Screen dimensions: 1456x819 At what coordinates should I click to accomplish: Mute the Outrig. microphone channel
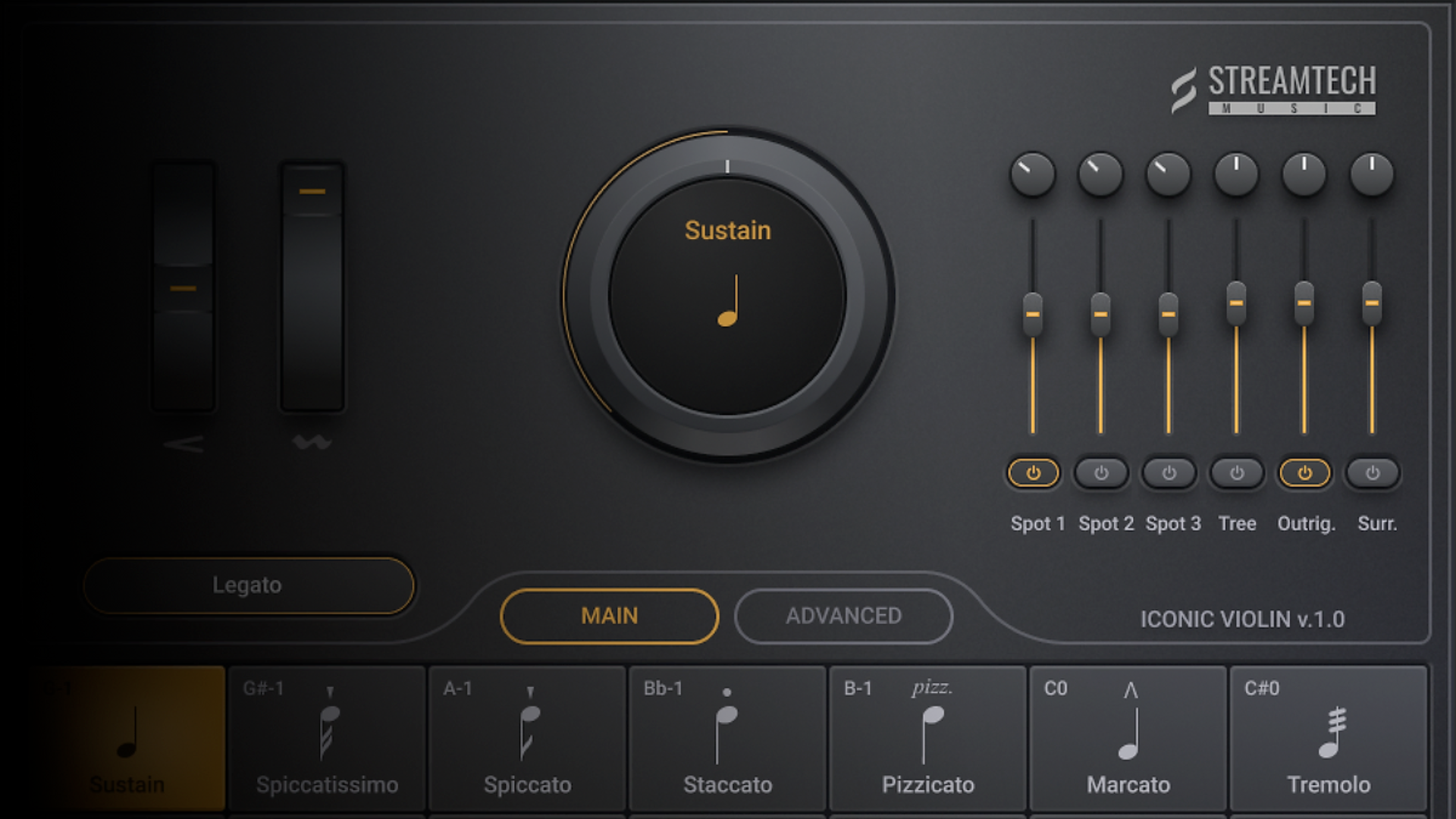pos(1304,472)
